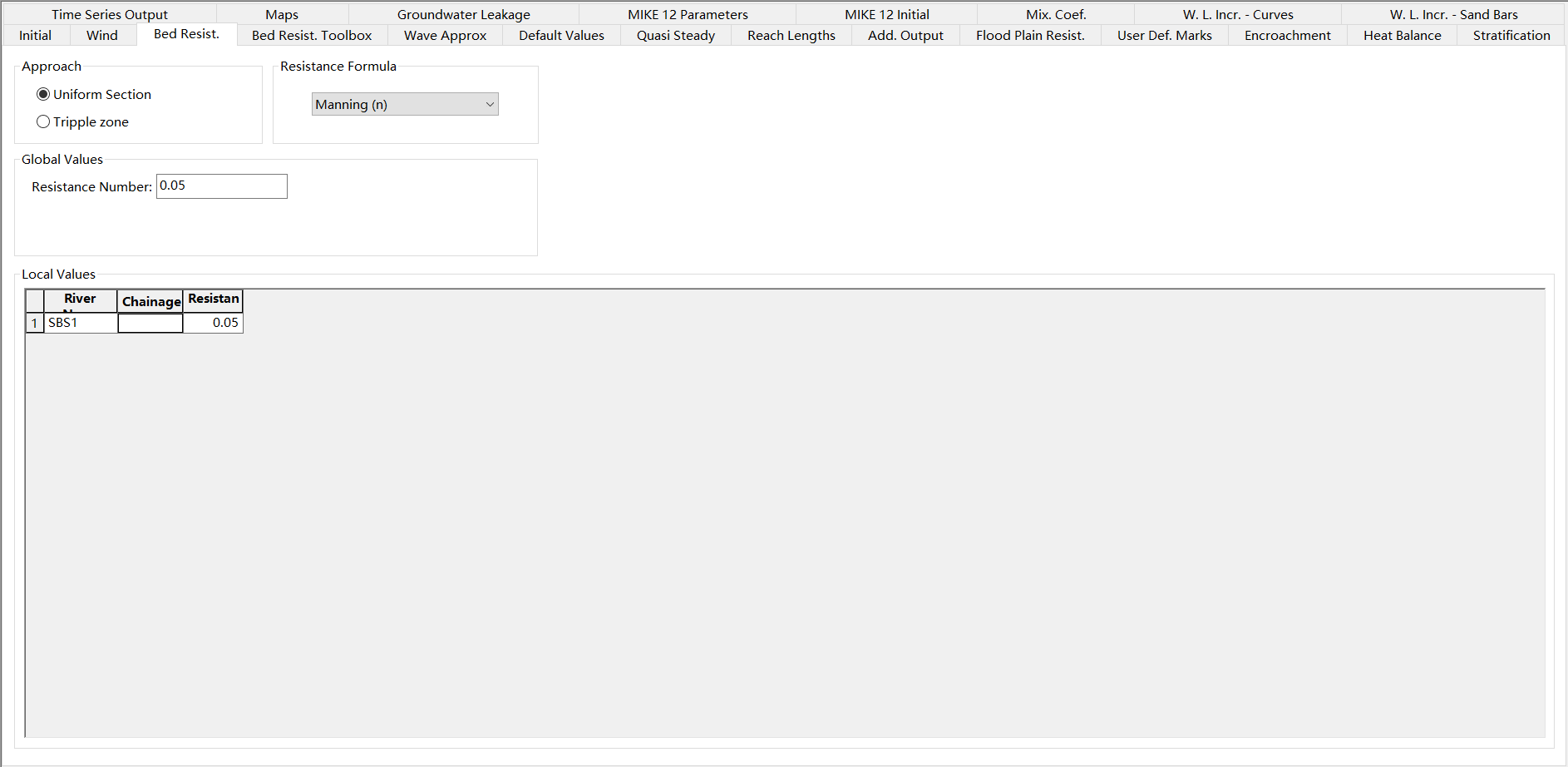Select the Tripple zone radio button
This screenshot has width=1568, height=767.
(x=43, y=122)
